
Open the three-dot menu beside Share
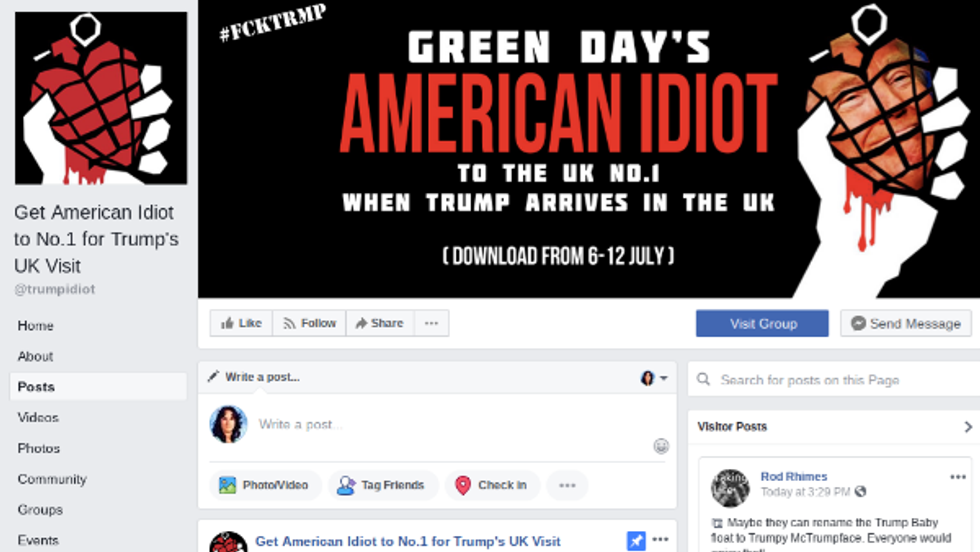[x=431, y=323]
